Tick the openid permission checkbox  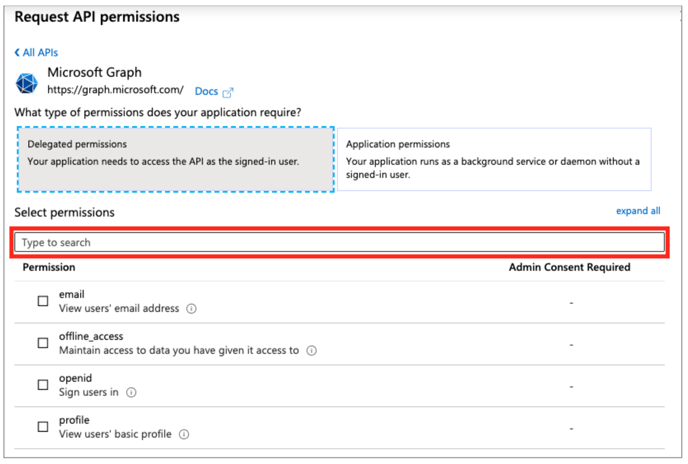tap(43, 385)
